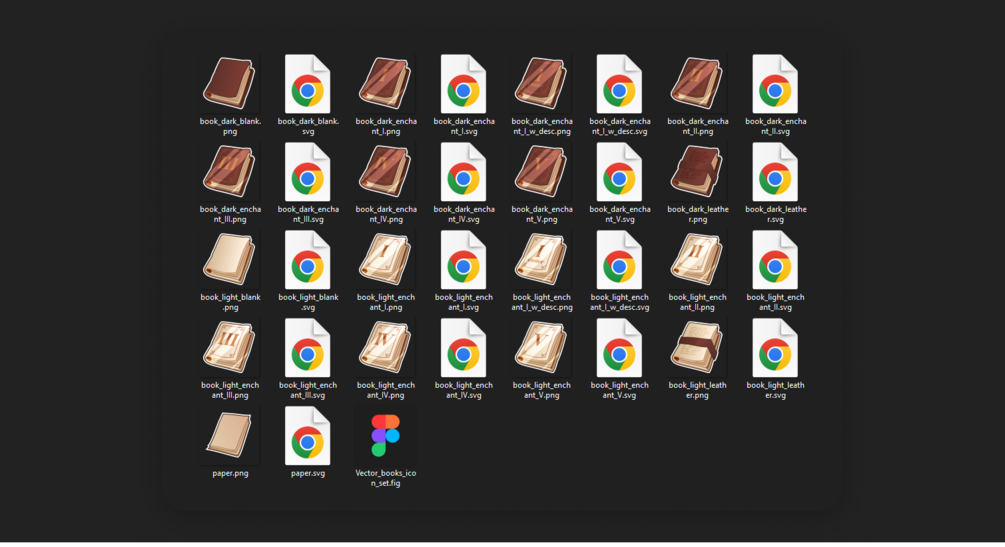Select book_light_blank.png book icon
Viewport: 1005px width, 547px height.
pos(229,259)
